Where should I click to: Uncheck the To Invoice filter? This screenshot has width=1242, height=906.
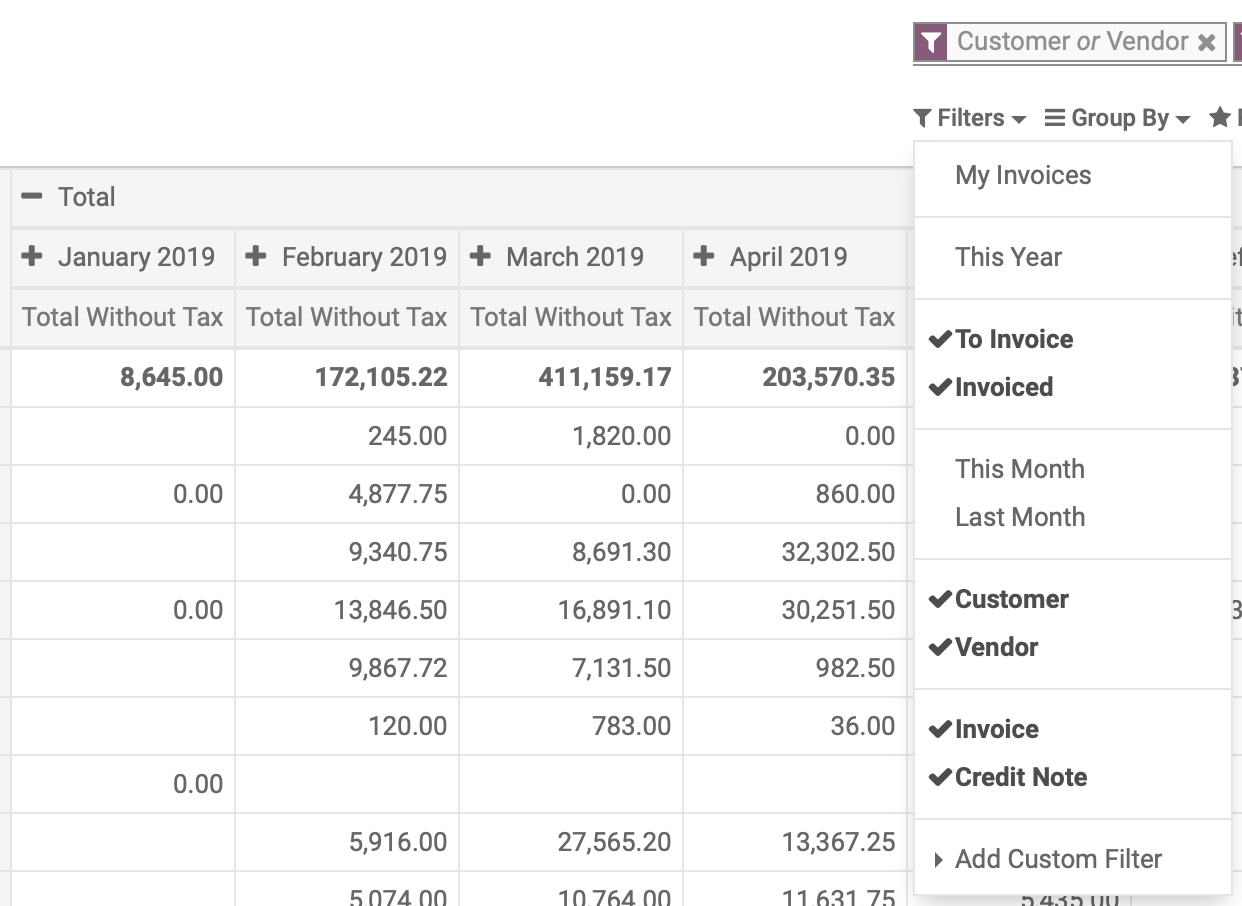pyautogui.click(x=1072, y=339)
